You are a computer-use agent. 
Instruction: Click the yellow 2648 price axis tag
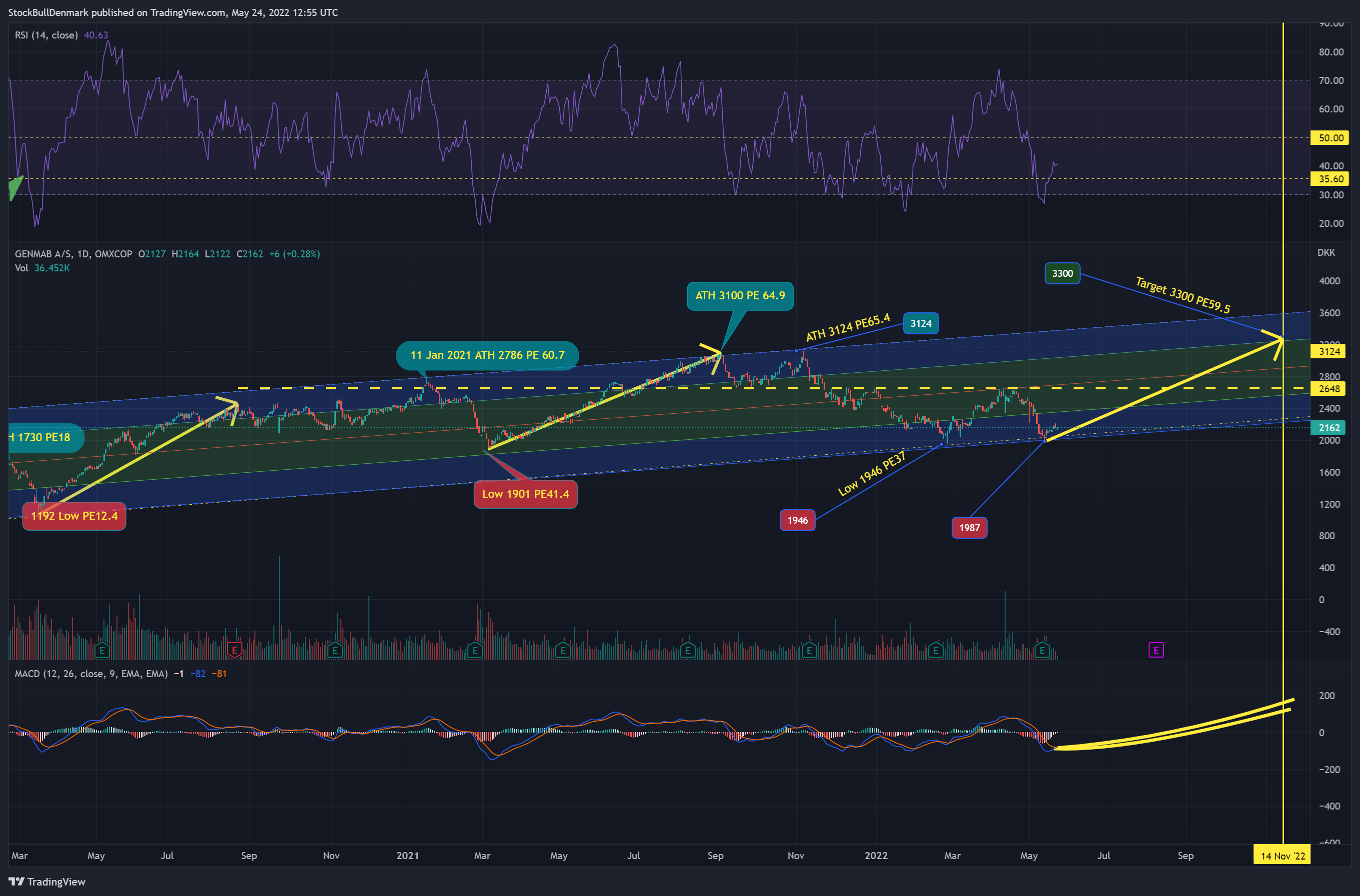pos(1329,389)
